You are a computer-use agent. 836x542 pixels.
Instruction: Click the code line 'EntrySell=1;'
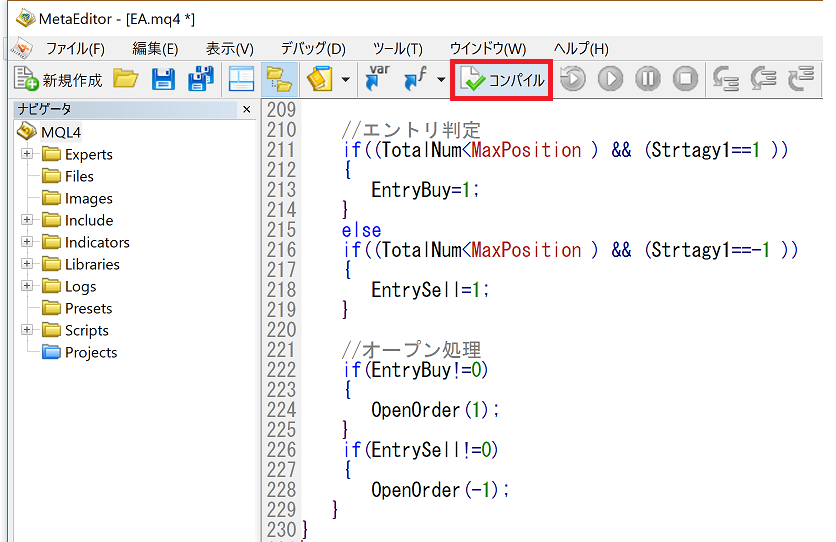430,290
